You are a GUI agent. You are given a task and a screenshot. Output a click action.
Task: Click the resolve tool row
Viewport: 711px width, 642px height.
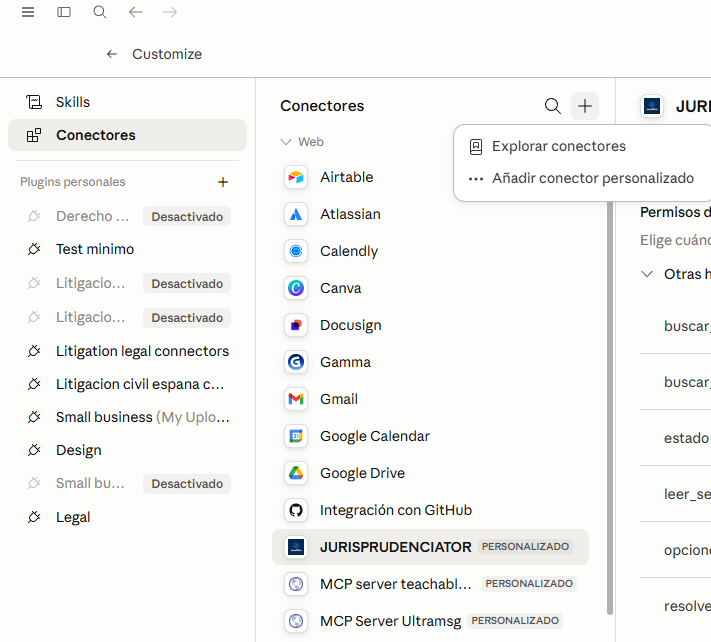675,606
